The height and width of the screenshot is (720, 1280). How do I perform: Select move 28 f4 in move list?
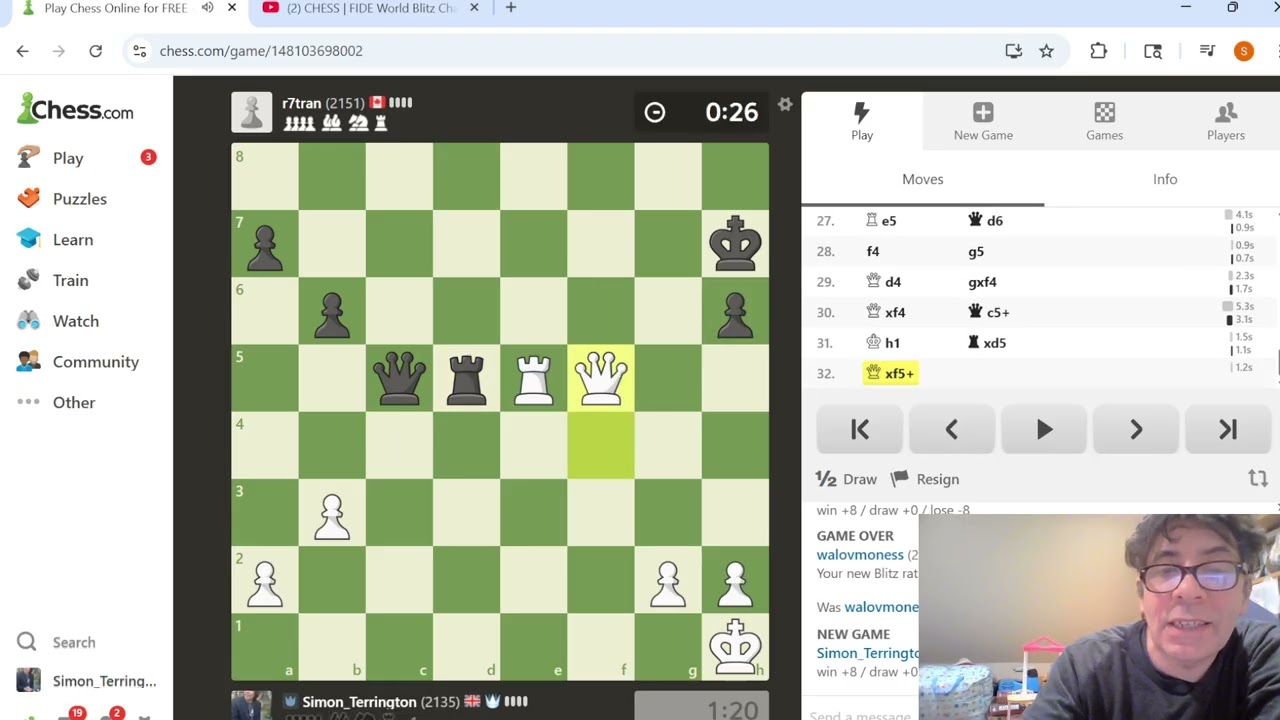point(873,251)
